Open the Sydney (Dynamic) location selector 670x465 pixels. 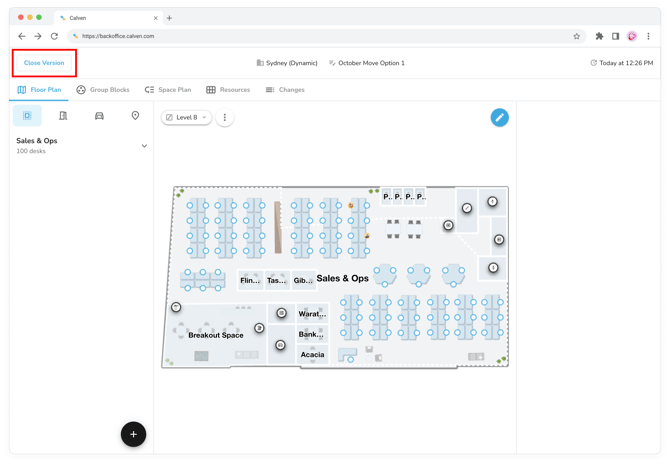pyautogui.click(x=287, y=63)
